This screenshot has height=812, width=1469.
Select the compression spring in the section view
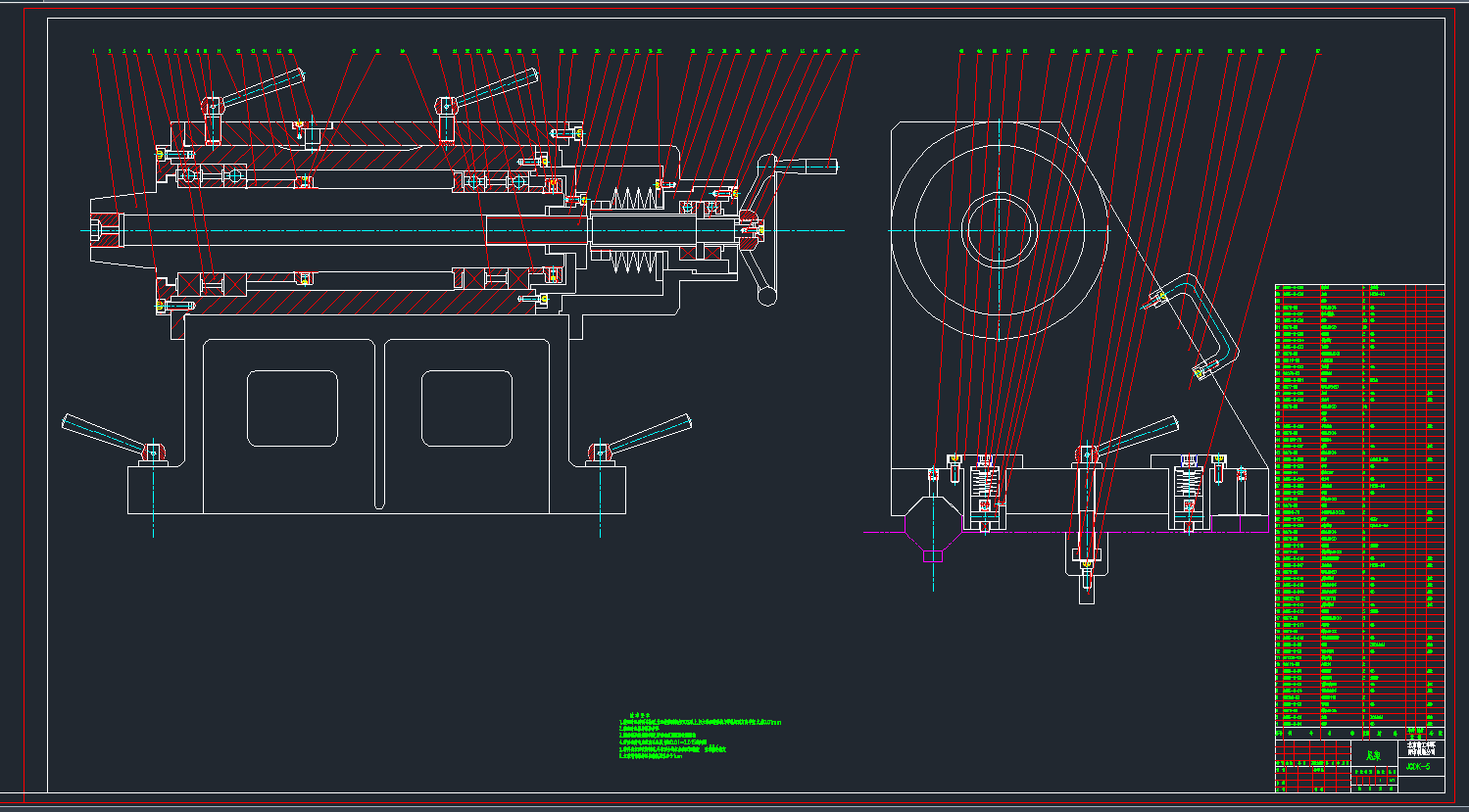[637, 199]
